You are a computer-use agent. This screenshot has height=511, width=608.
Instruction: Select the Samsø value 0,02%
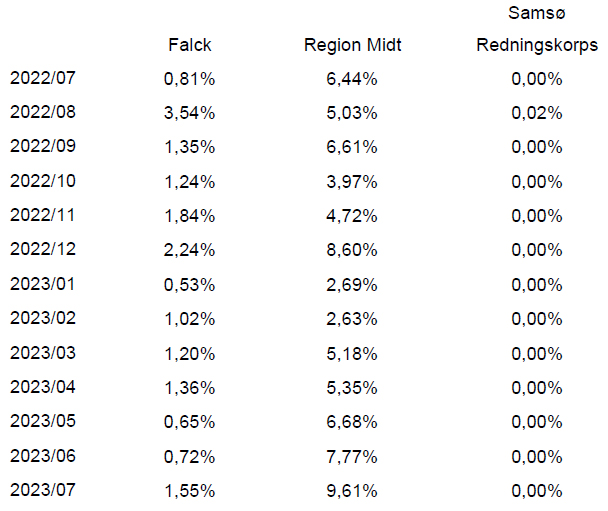click(537, 113)
